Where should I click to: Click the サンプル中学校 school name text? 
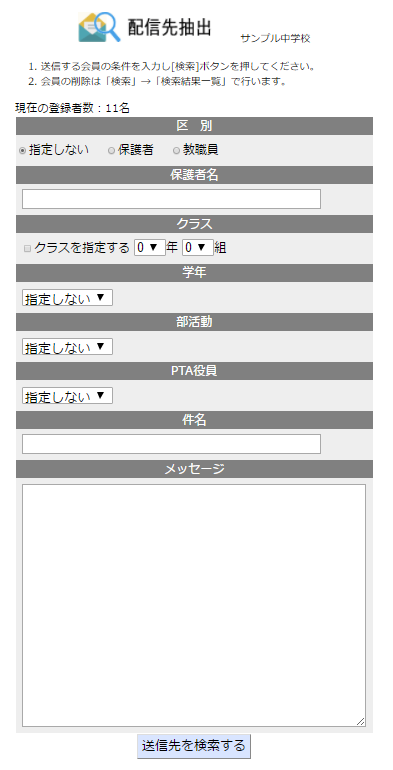276,39
